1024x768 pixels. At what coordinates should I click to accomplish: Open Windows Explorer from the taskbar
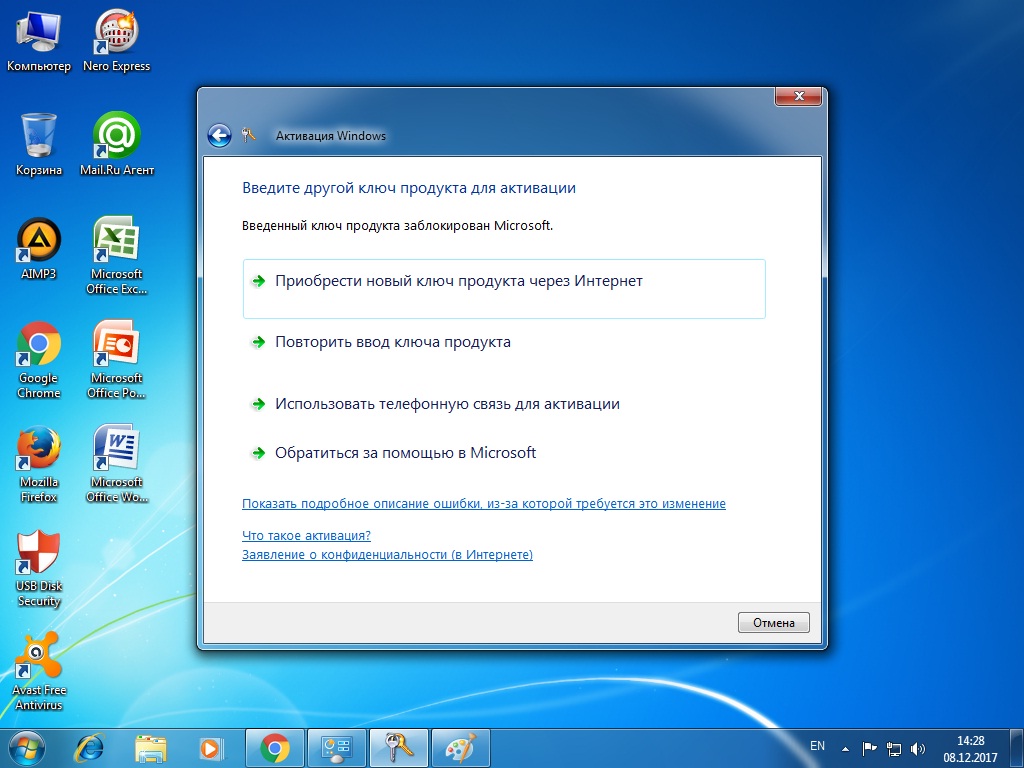150,748
